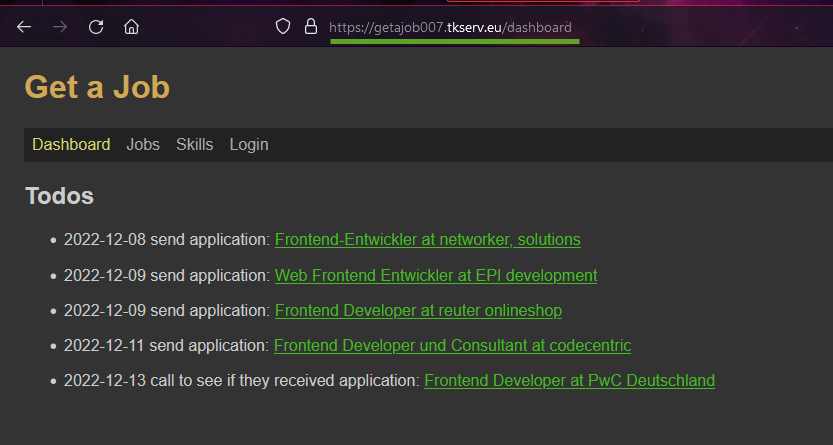This screenshot has width=833, height=445.
Task: Open Frontend Developer at reuter onlineshop link
Action: (x=418, y=311)
